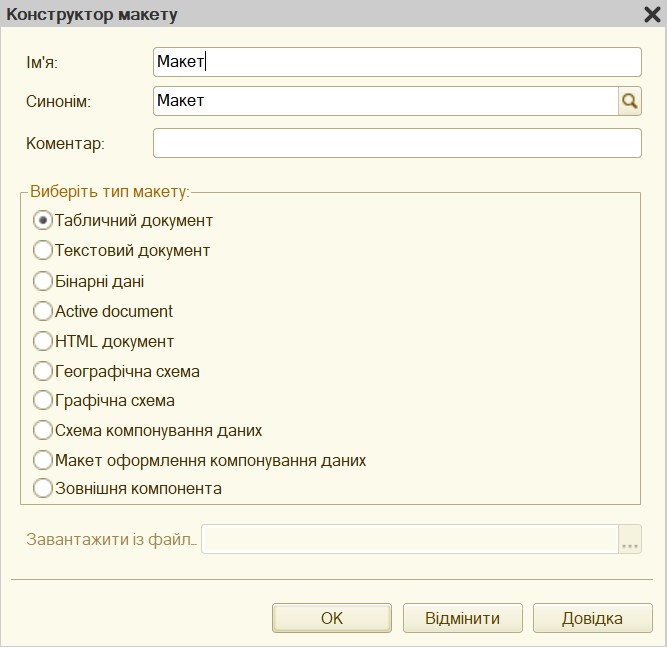
Task: Select Географічна схема option
Action: click(x=43, y=371)
